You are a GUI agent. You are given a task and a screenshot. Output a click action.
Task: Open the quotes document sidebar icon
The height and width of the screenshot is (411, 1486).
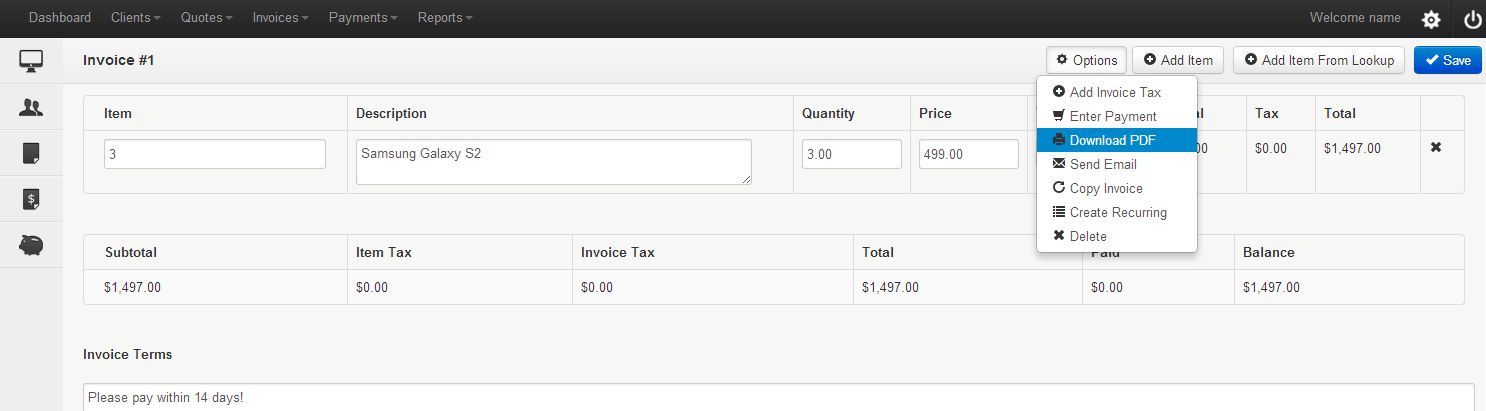[31, 153]
